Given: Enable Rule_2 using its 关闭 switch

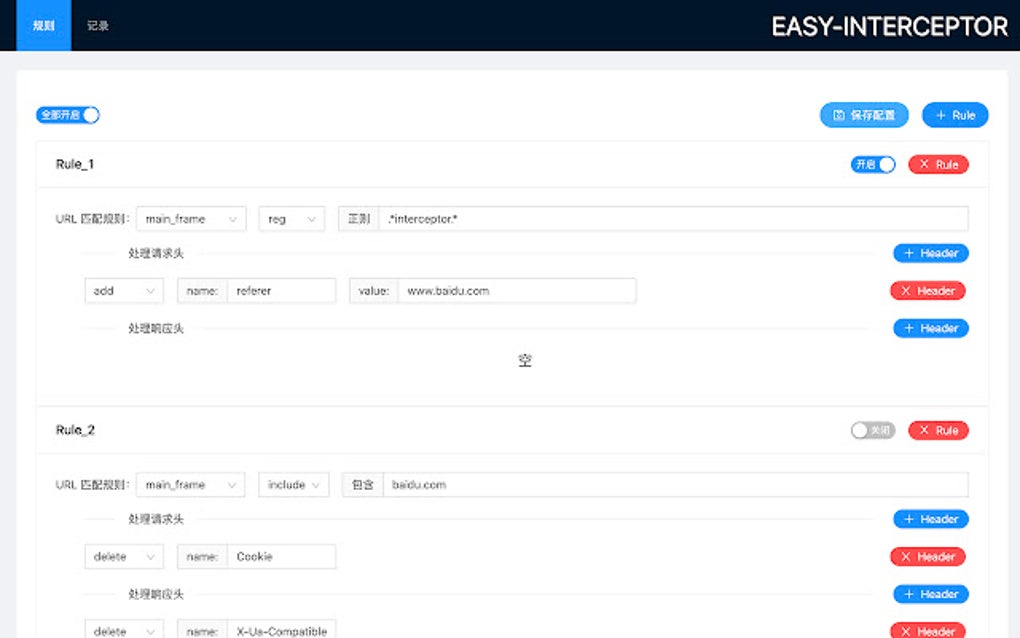Looking at the screenshot, I should pyautogui.click(x=871, y=430).
